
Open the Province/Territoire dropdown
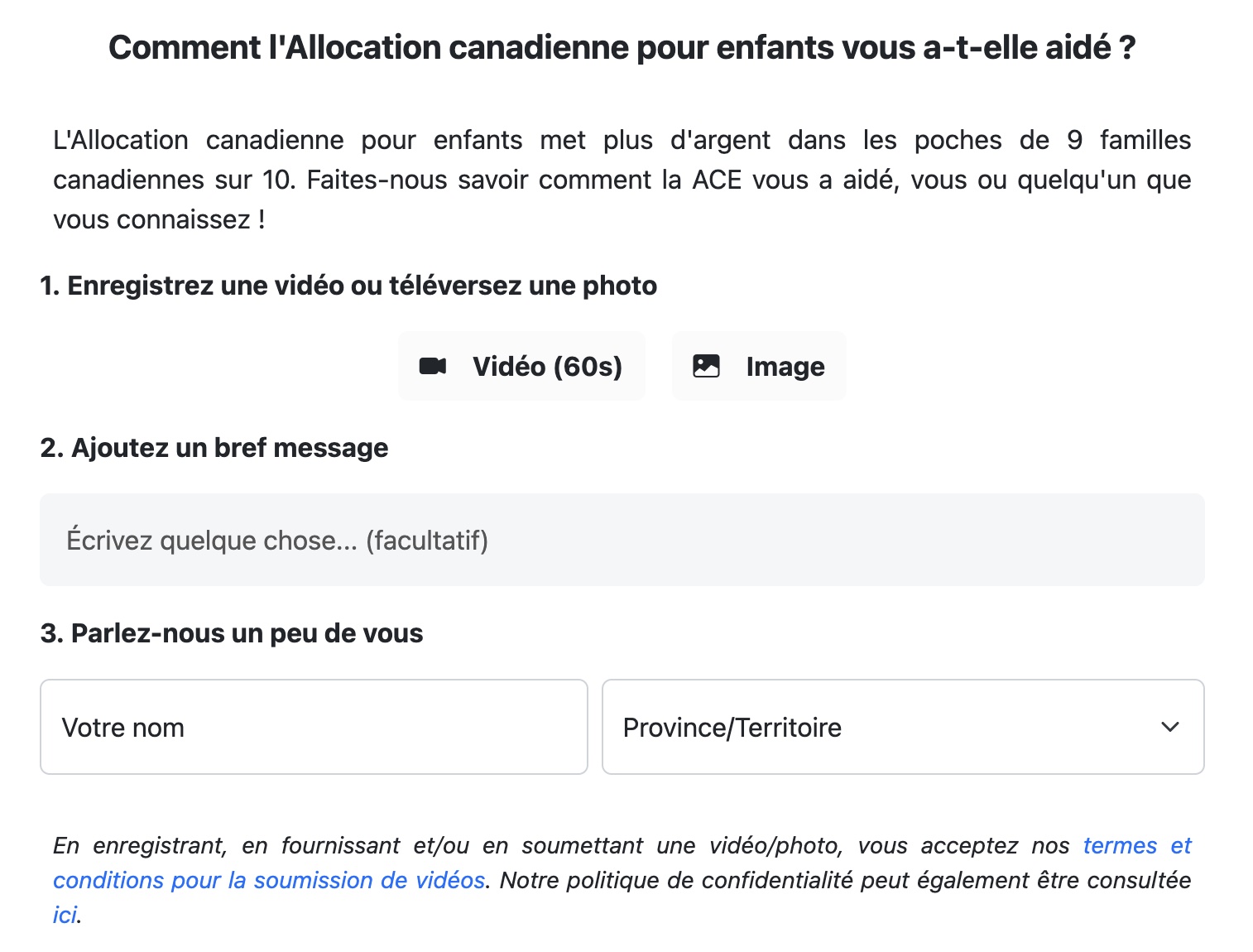(x=903, y=727)
